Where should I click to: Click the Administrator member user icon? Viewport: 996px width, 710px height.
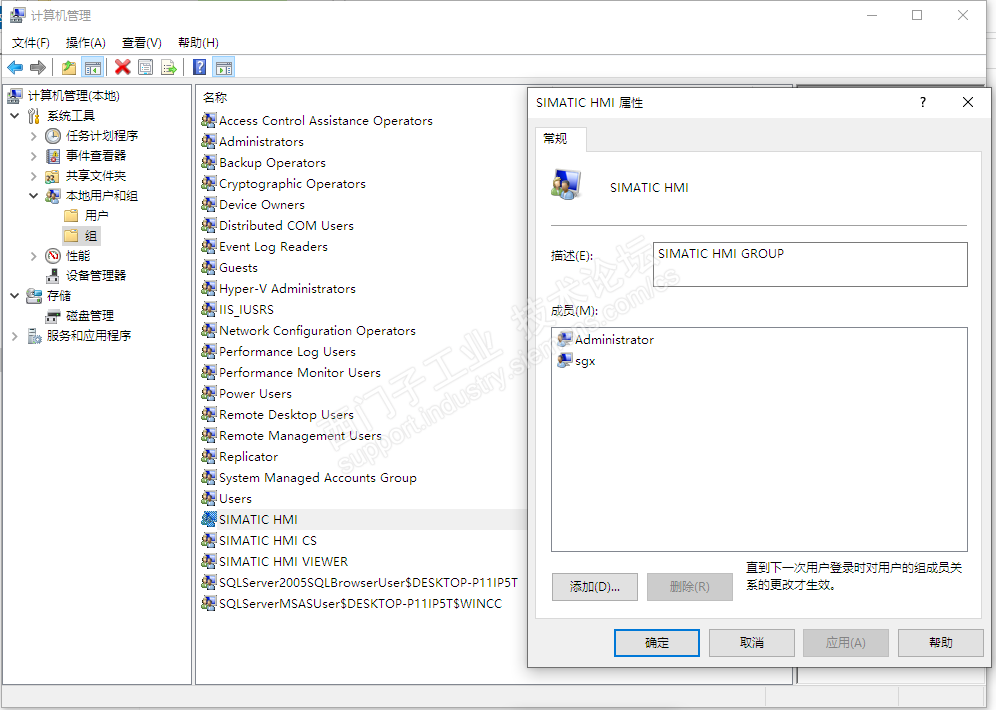coord(565,339)
